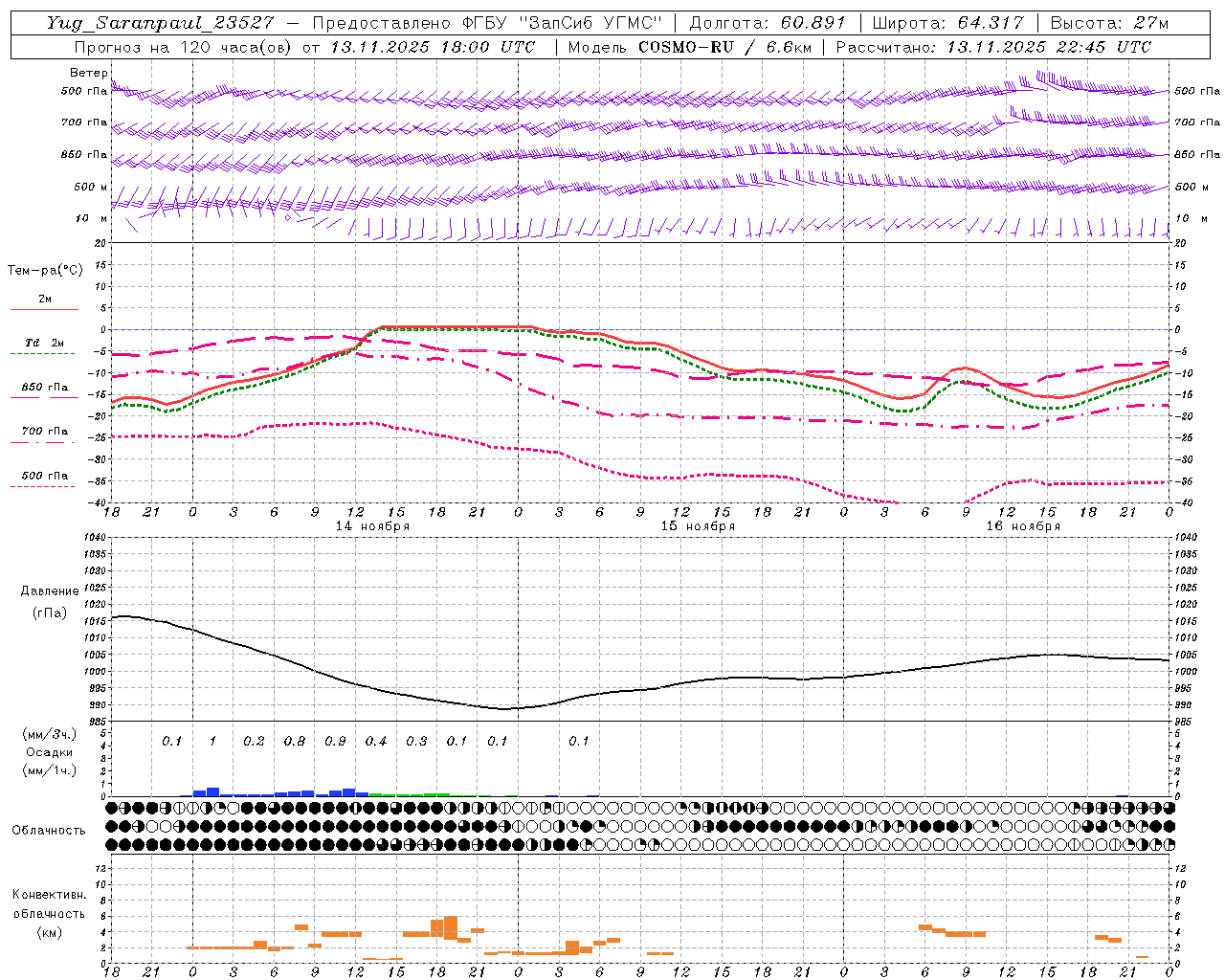Viewport: 1225px width, 980px height.
Task: Select the model name COSMO-RU / 6.6км
Action: pos(725,47)
